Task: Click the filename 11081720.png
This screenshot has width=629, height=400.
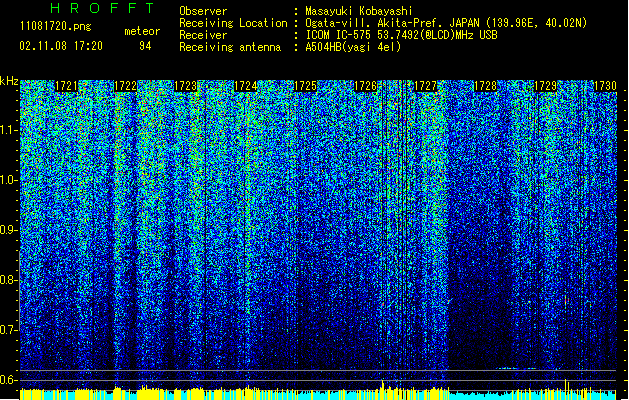Action: pyautogui.click(x=55, y=26)
